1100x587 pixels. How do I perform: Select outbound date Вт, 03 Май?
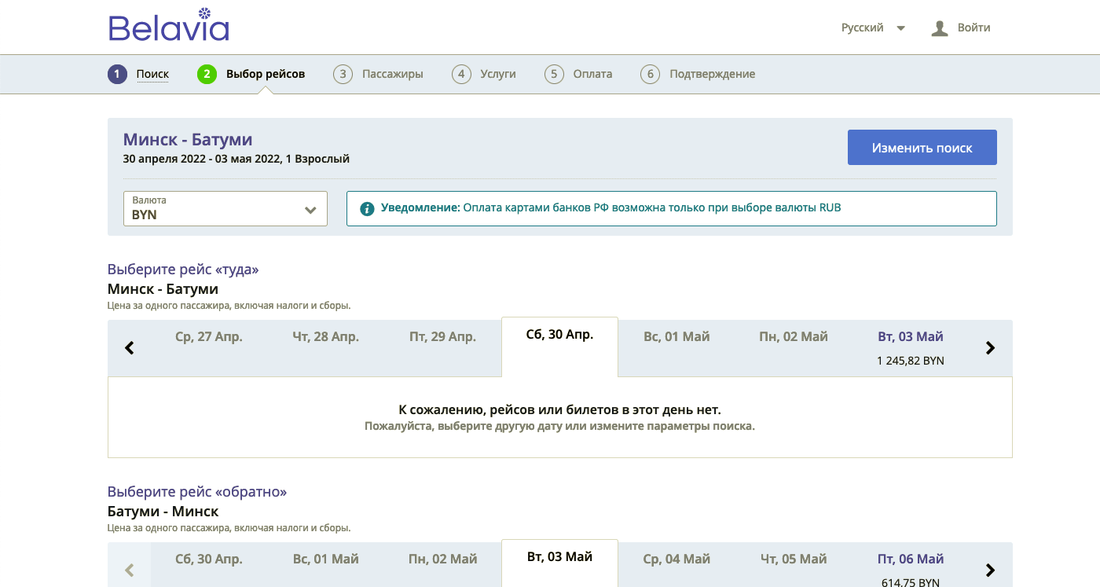pyautogui.click(x=910, y=347)
